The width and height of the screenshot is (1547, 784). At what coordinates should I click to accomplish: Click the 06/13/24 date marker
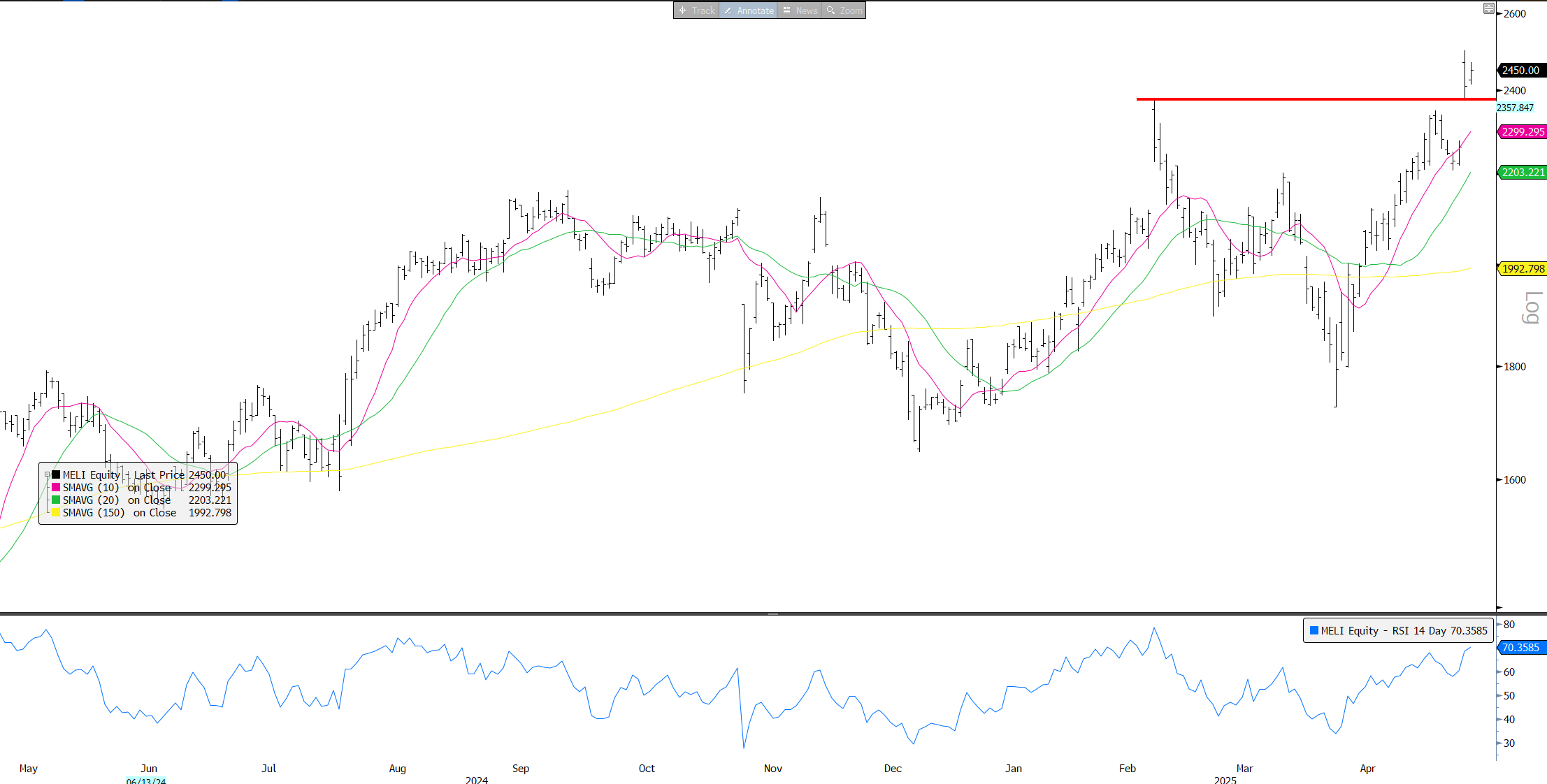pos(146,781)
